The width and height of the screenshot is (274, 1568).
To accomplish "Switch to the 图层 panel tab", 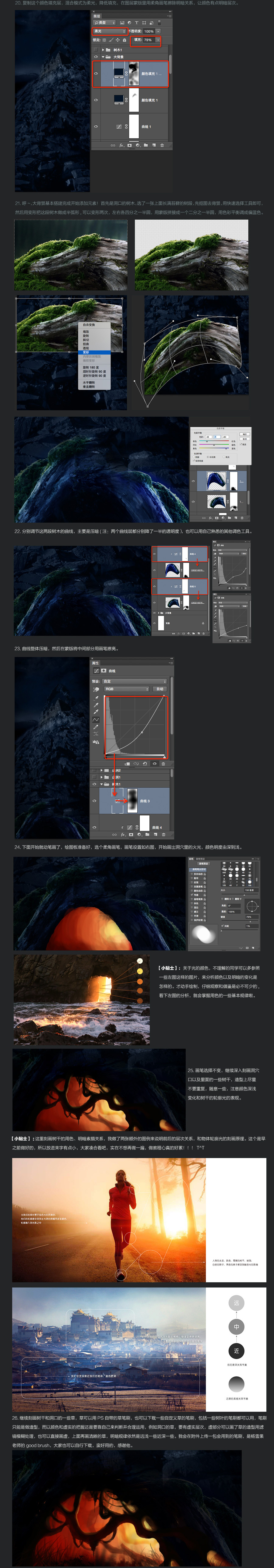I will (x=97, y=16).
